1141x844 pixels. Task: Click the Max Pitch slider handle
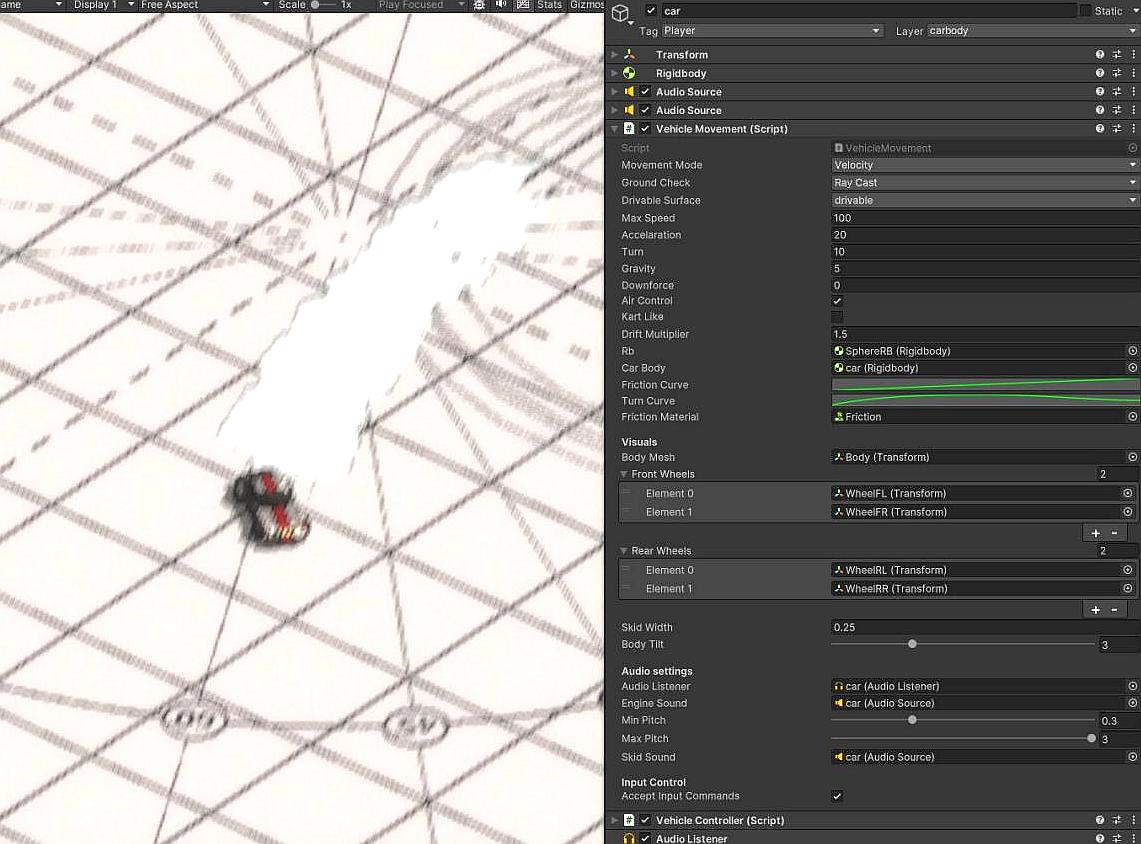(x=1091, y=738)
